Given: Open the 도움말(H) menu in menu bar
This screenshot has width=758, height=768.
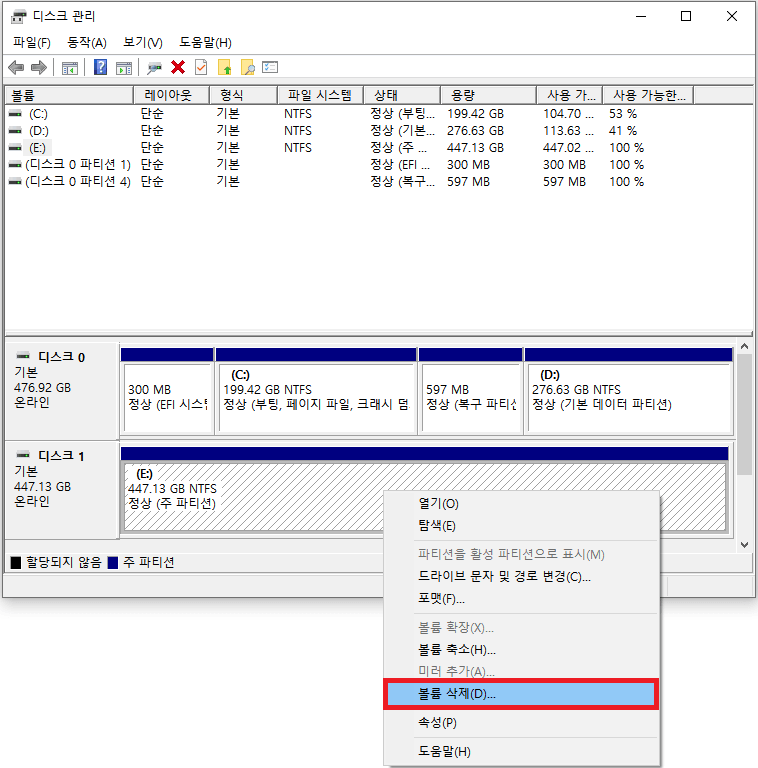Looking at the screenshot, I should pyautogui.click(x=205, y=43).
